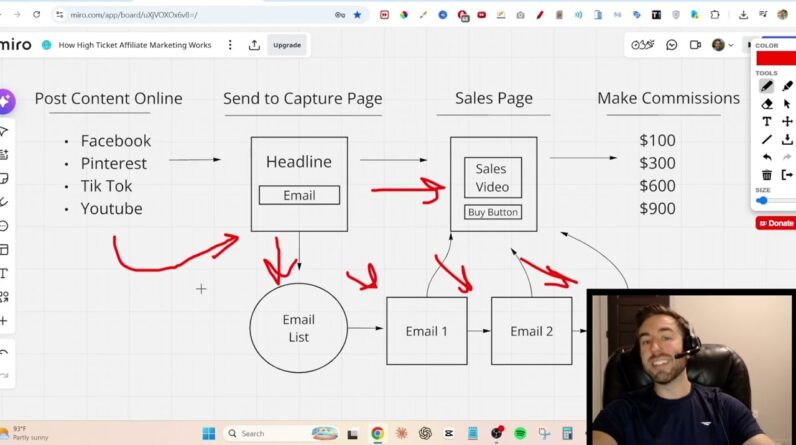Screen dimensions: 796x445
Task: Select the pencil drawing tool
Action: pos(767,86)
